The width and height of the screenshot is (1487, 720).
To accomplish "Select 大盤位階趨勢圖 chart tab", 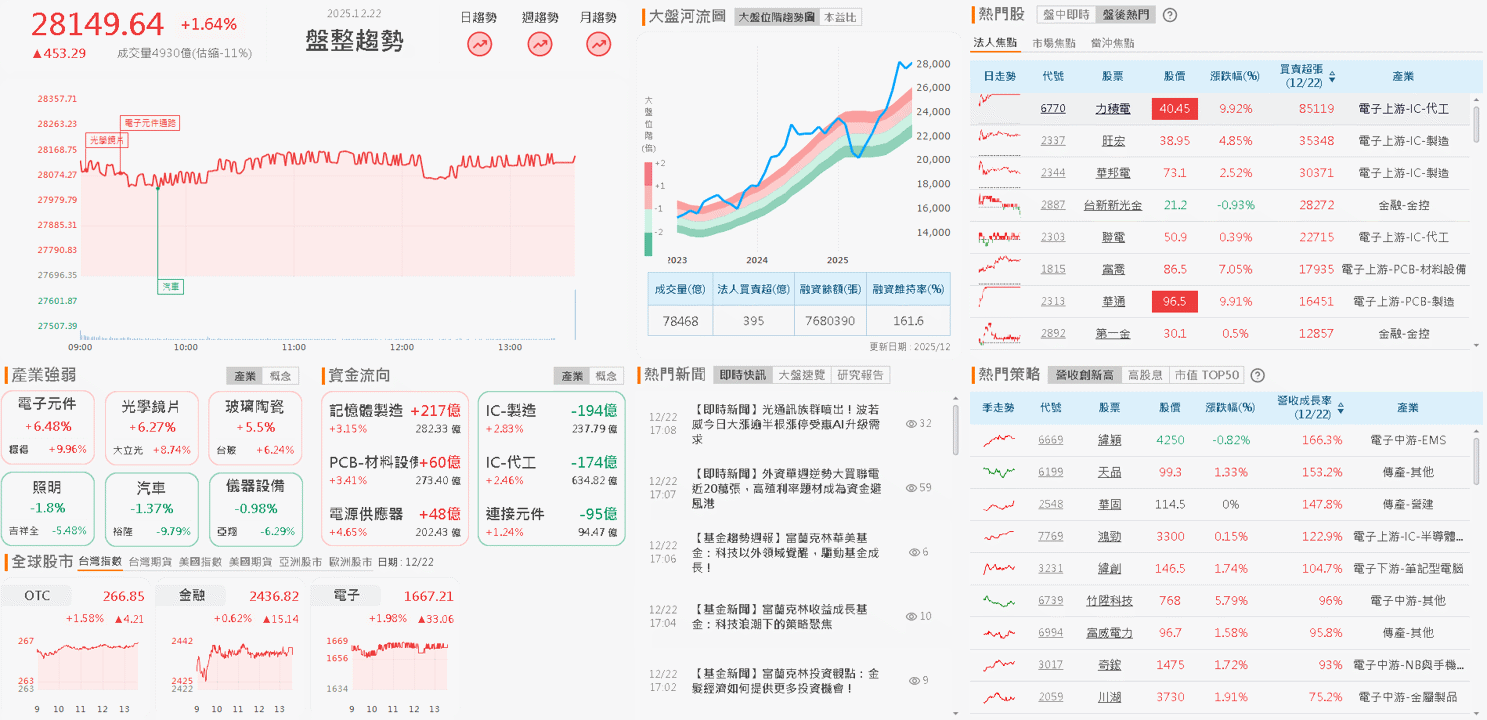I will (776, 17).
